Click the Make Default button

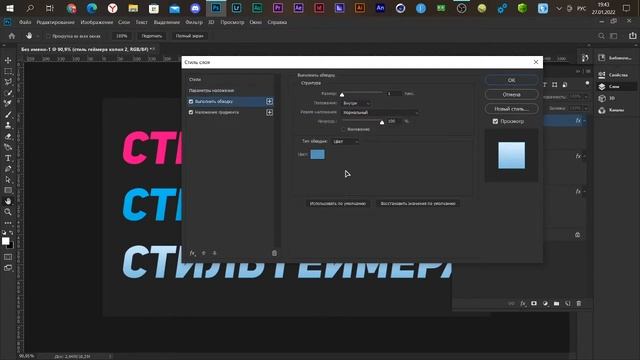tap(338, 203)
